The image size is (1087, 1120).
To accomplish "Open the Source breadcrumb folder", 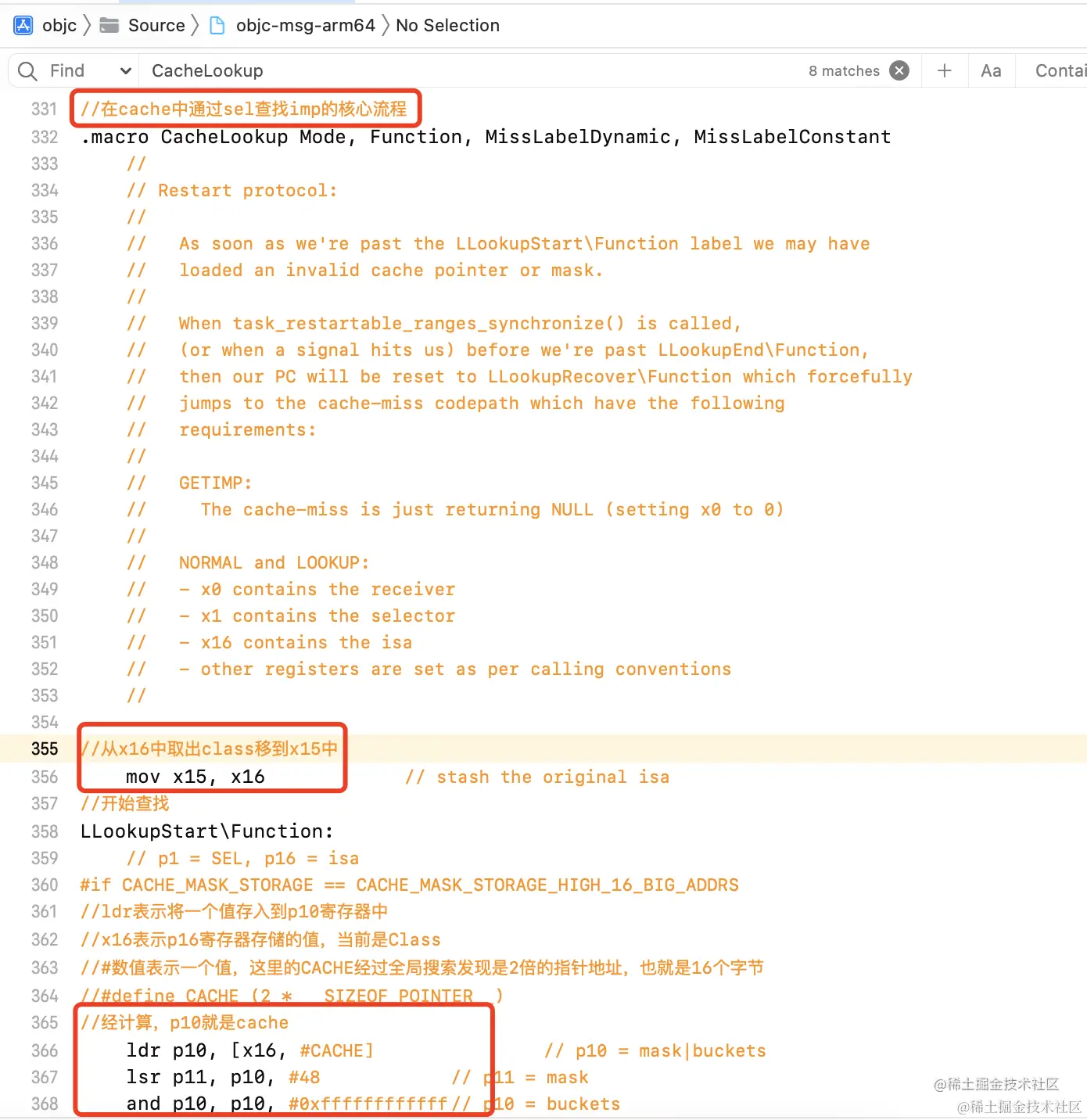I will [x=156, y=25].
